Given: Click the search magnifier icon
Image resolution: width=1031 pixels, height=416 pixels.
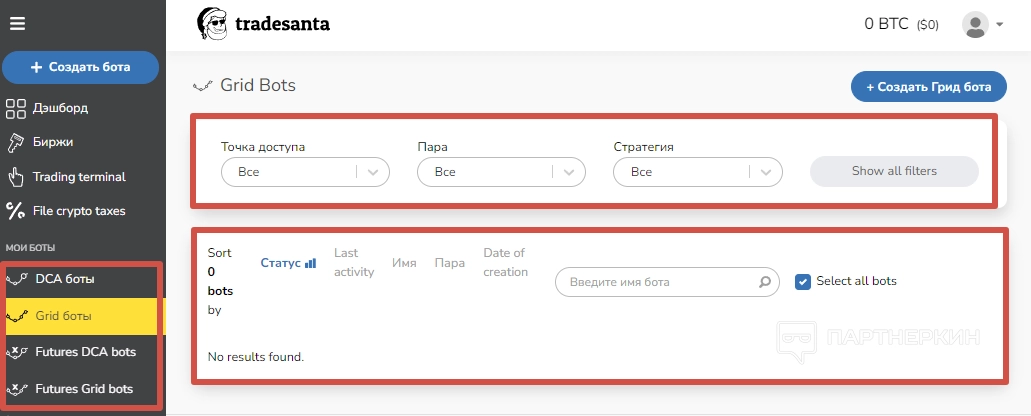Looking at the screenshot, I should coord(765,282).
